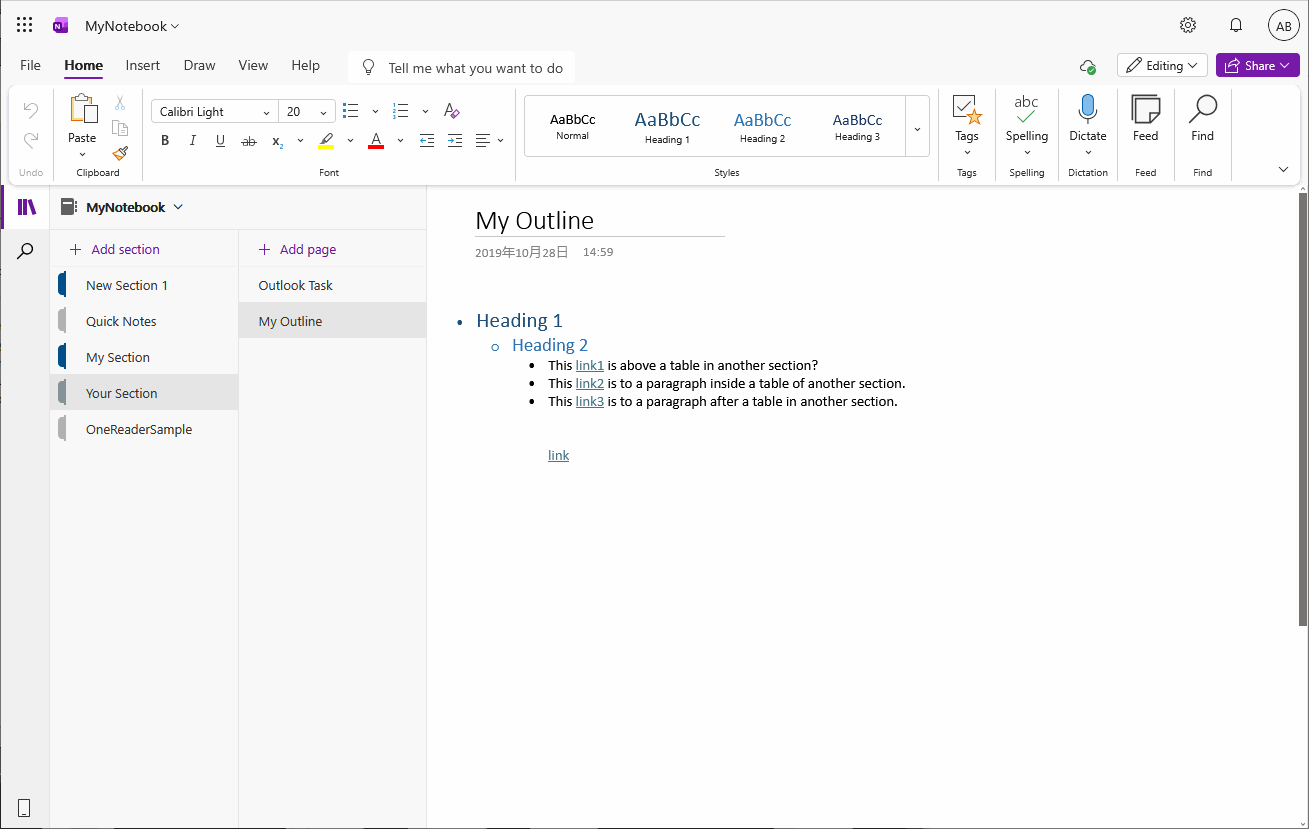The image size is (1309, 829).
Task: Click the Share button
Action: [x=1257, y=66]
